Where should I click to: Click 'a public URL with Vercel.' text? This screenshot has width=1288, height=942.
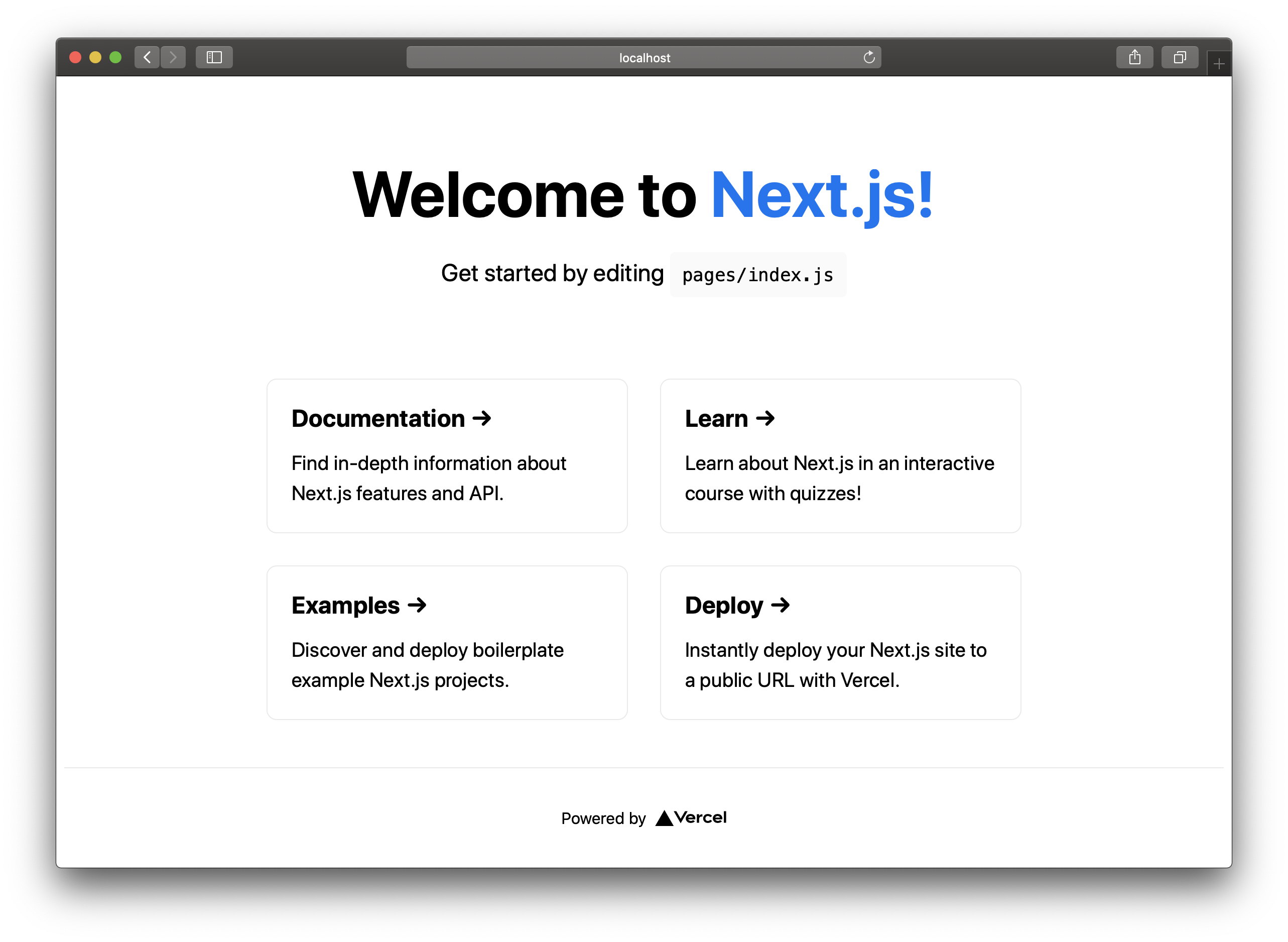[792, 680]
